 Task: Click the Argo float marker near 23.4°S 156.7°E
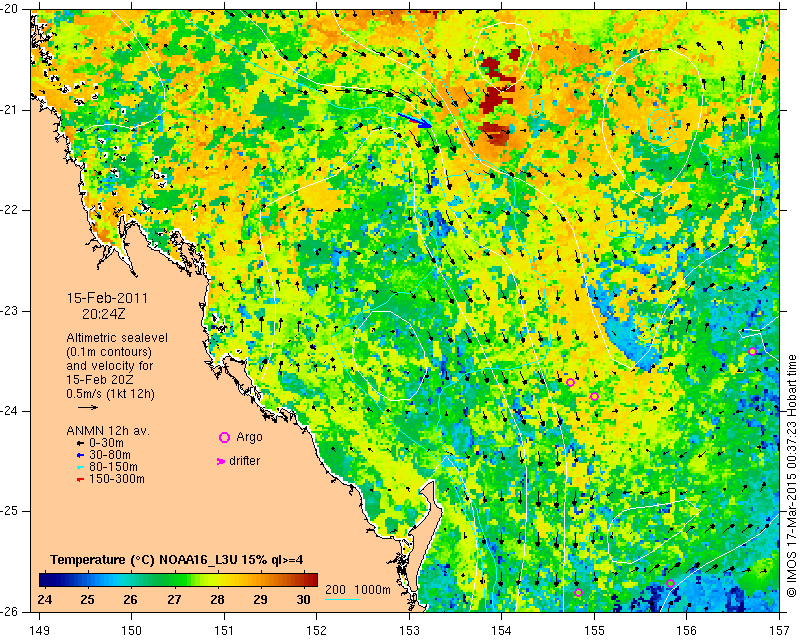pos(752,352)
